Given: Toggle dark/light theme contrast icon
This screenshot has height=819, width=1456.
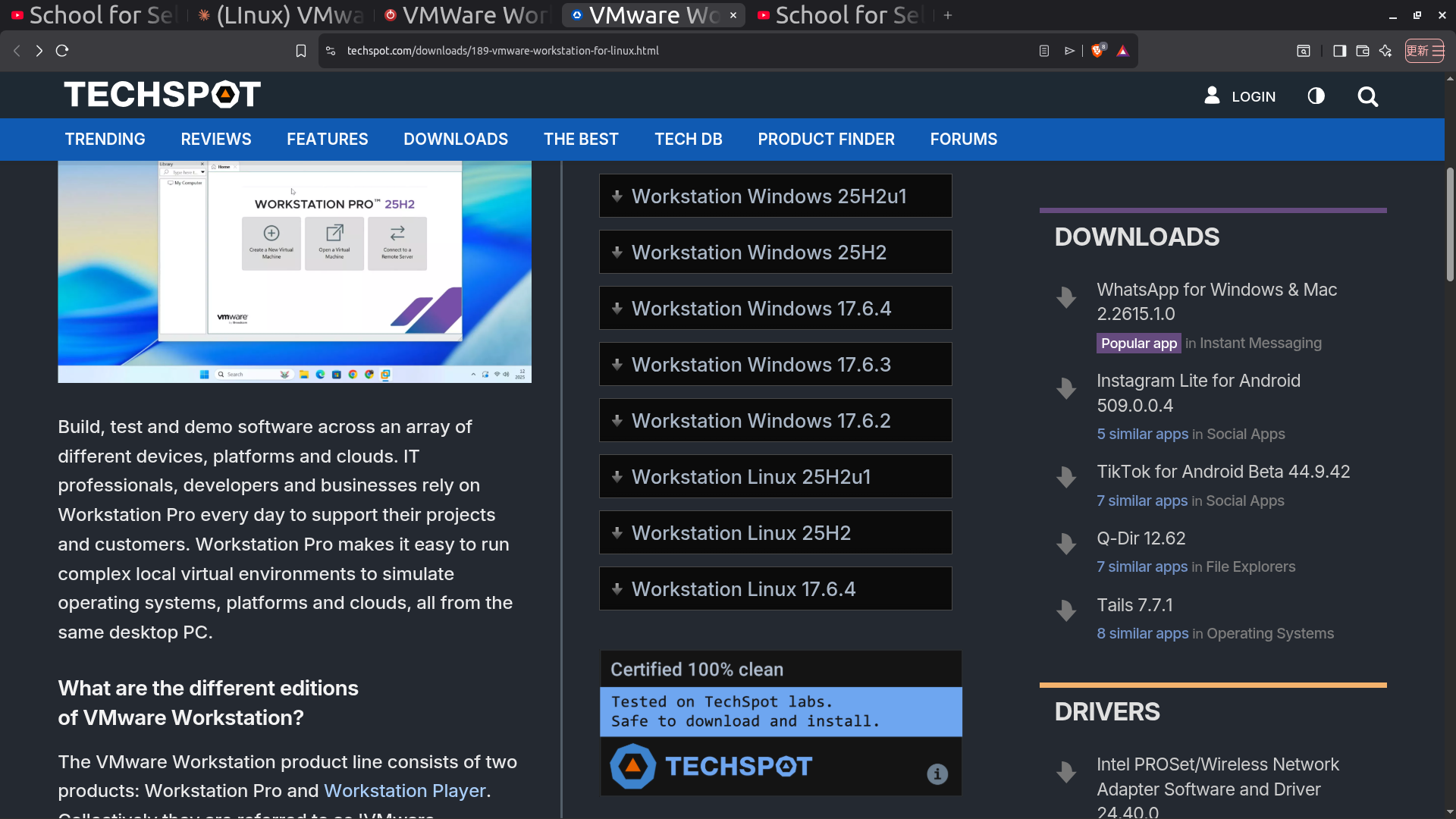Looking at the screenshot, I should (x=1316, y=96).
